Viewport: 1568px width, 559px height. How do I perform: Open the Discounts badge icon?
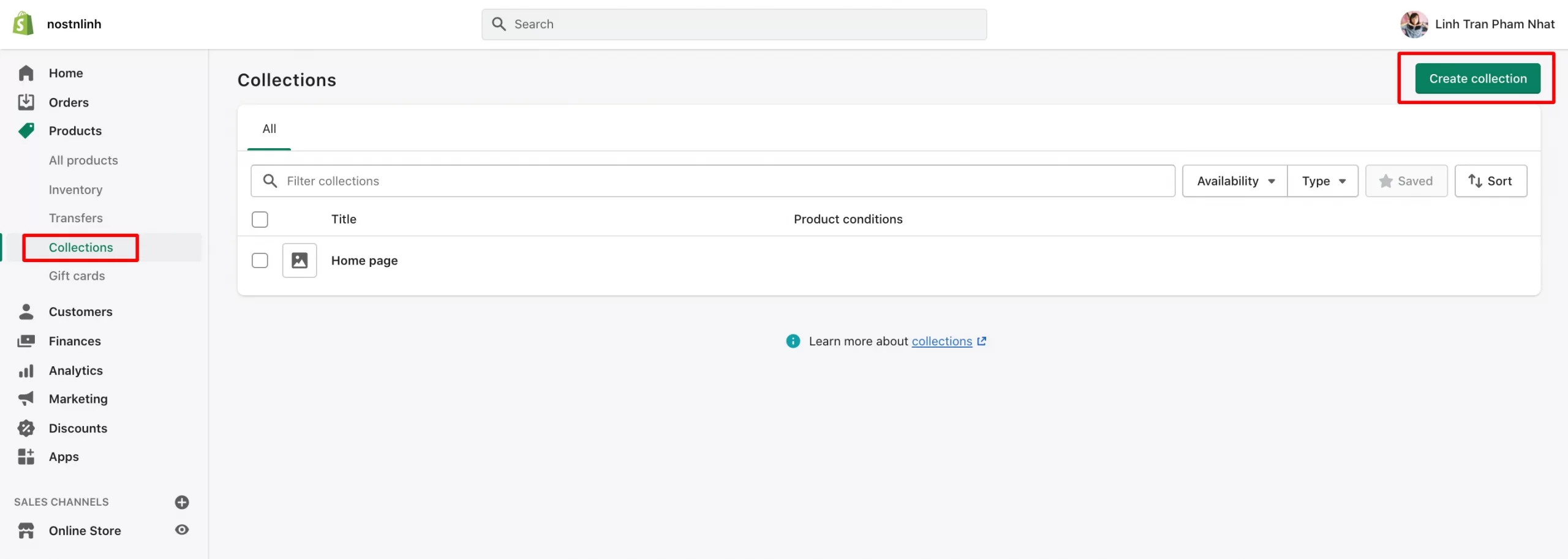(x=26, y=428)
